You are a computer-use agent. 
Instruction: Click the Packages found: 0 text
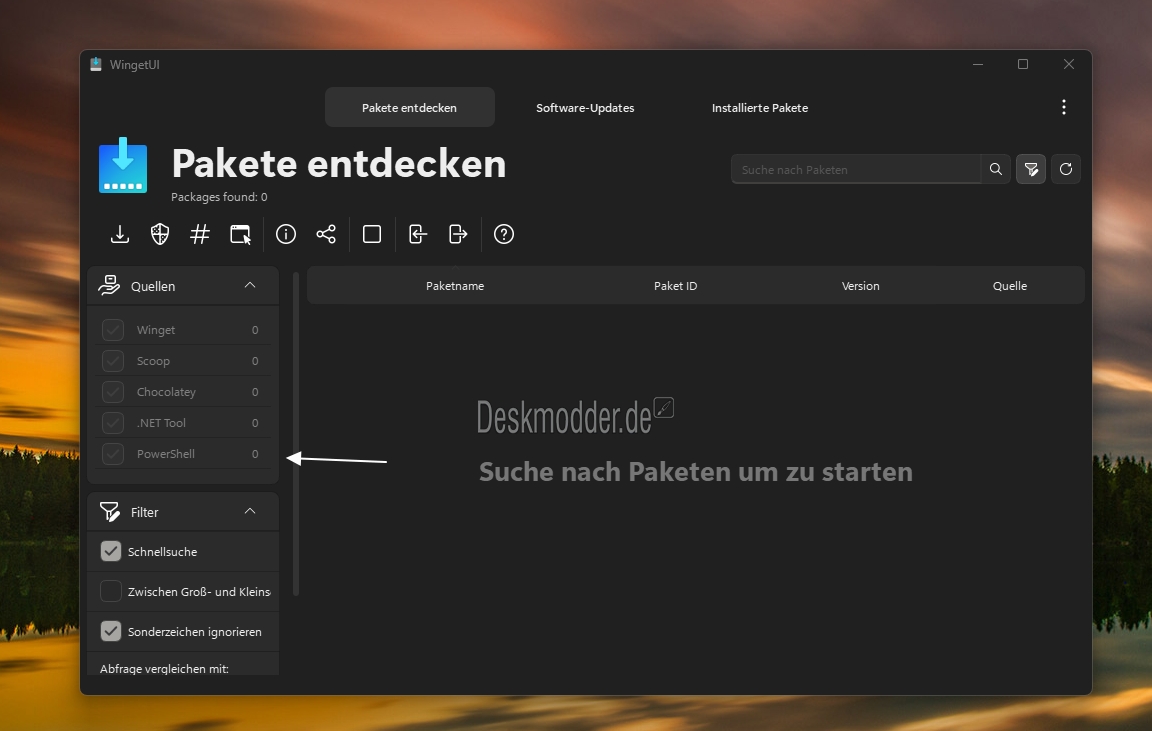point(219,197)
